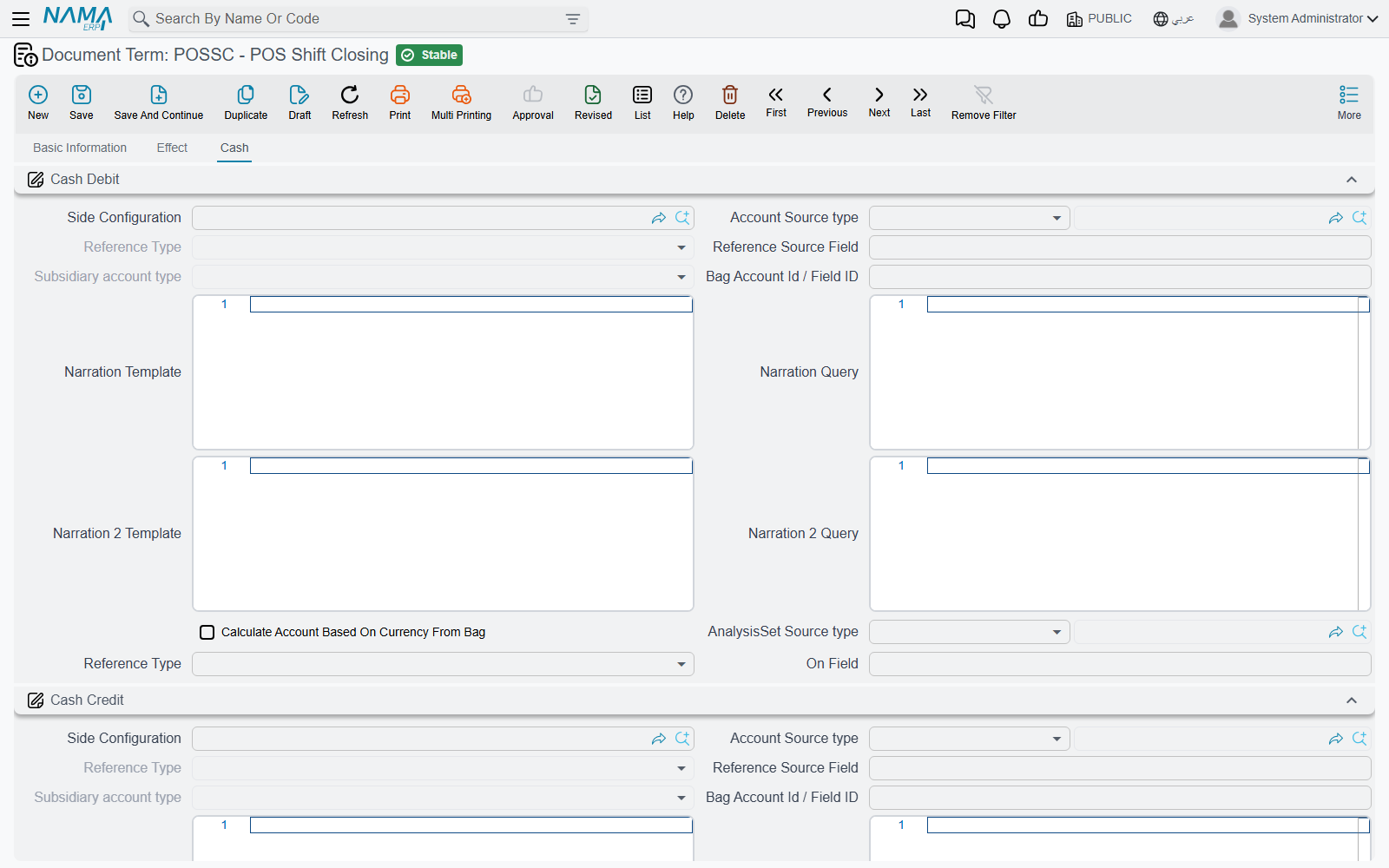Print the document term
The height and width of the screenshot is (868, 1389).
point(400,102)
